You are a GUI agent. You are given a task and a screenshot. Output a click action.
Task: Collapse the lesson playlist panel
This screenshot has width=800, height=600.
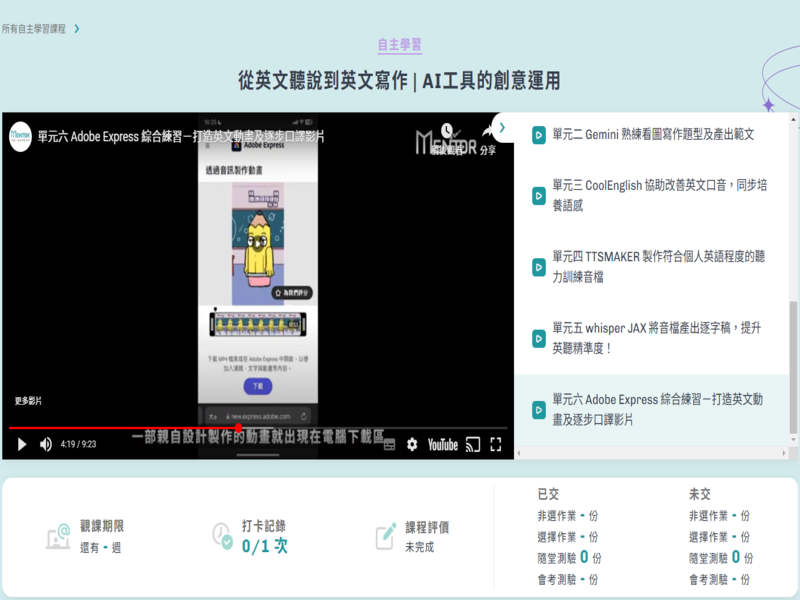(x=503, y=128)
